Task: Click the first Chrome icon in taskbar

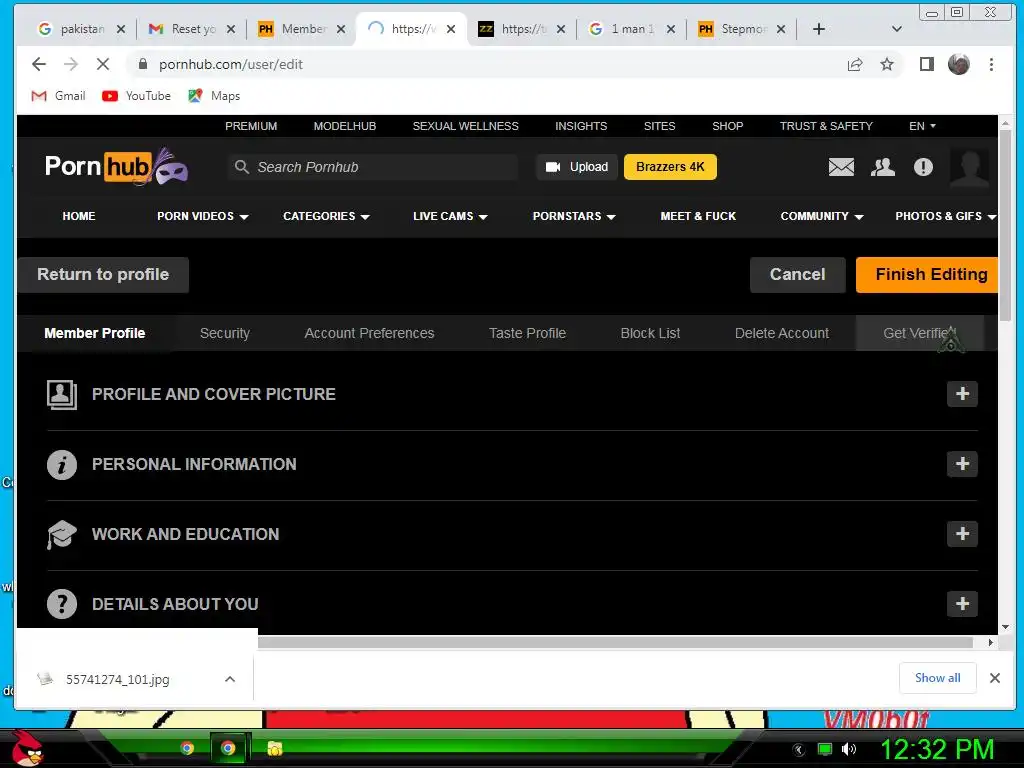Action: [x=187, y=748]
